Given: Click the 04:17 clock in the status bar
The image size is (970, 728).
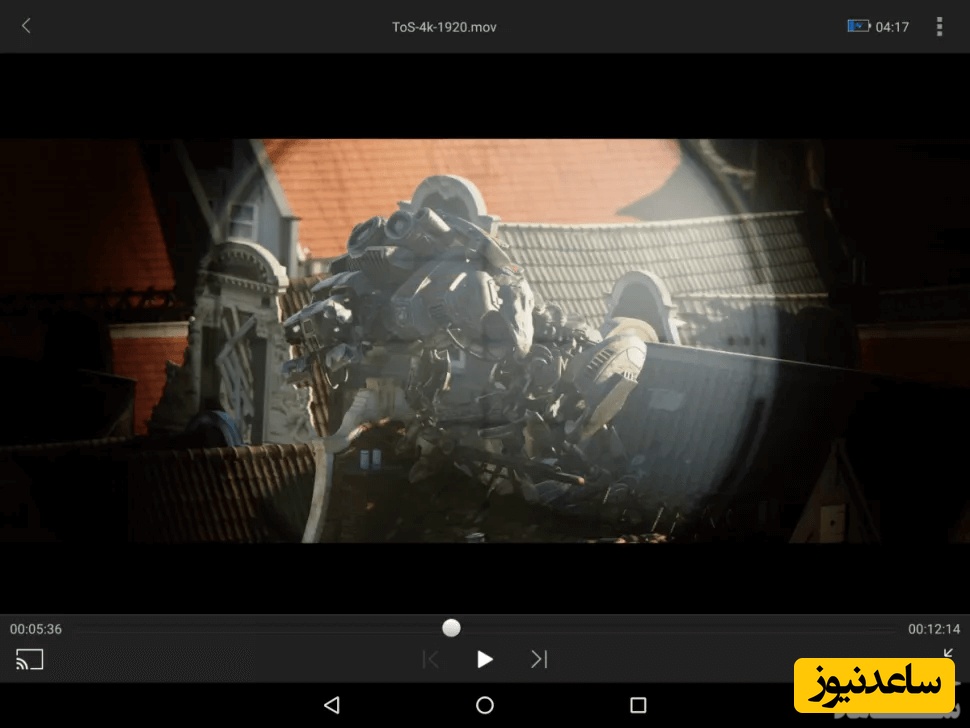Looking at the screenshot, I should (x=892, y=27).
